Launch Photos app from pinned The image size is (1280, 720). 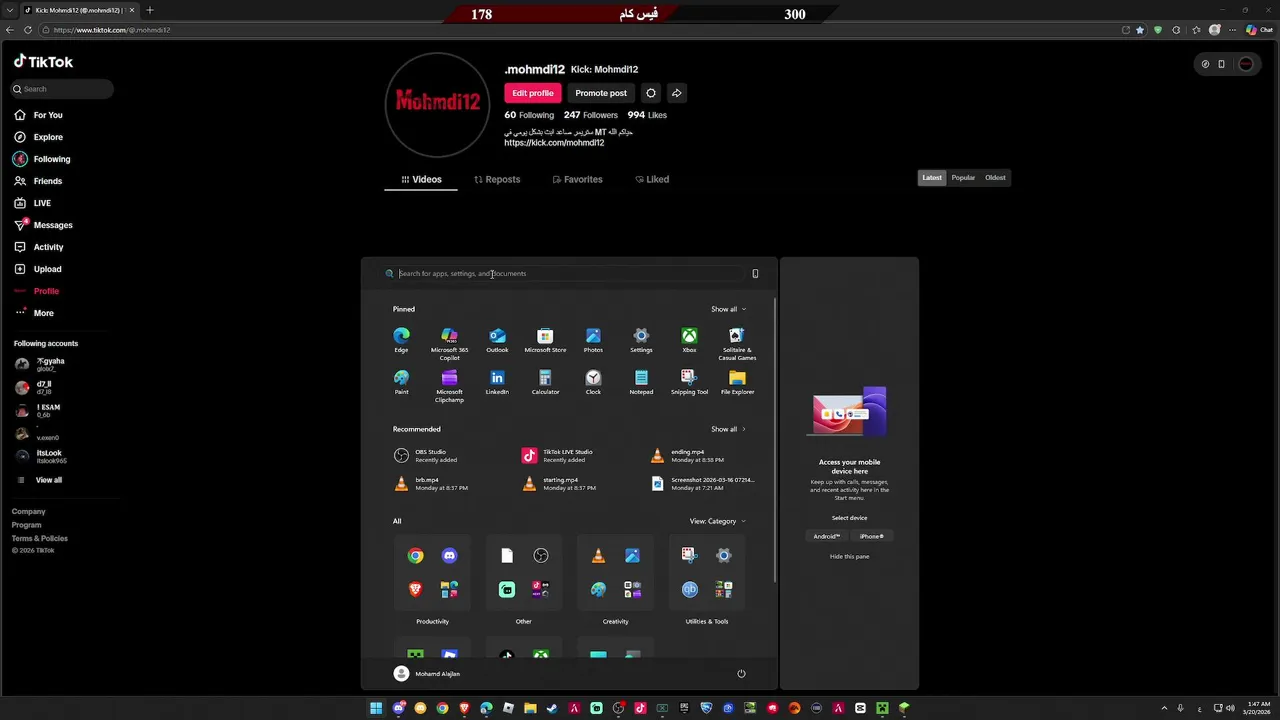pos(593,340)
